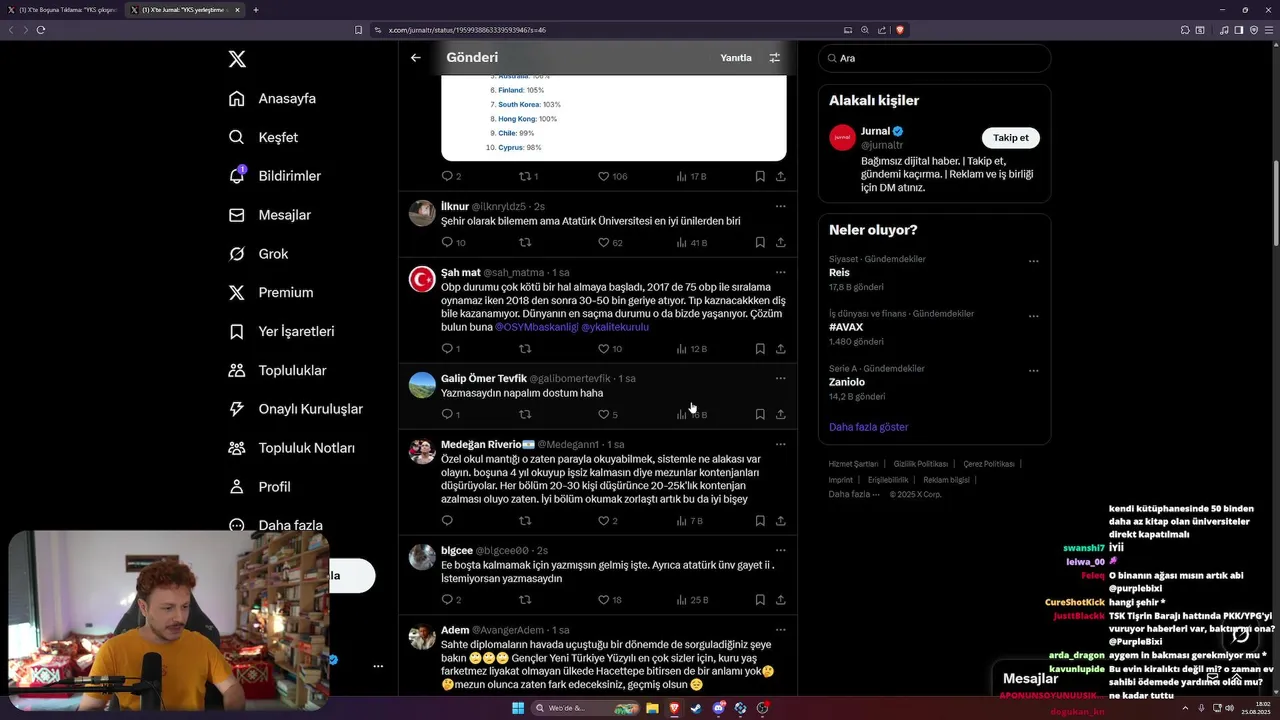Reply to Medeğan Riverio's comment
Image resolution: width=1280 pixels, height=720 pixels.
pyautogui.click(x=447, y=521)
